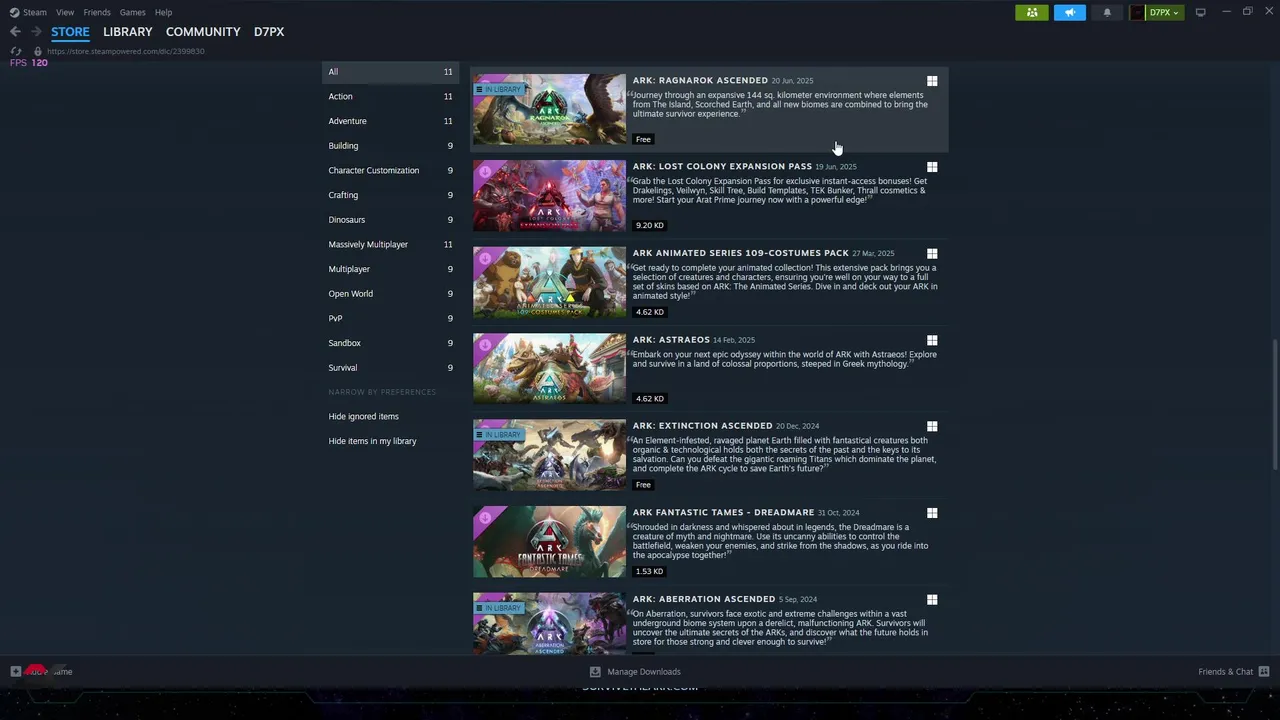The width and height of the screenshot is (1280, 720).
Task: Open the Help menu
Action: 163,12
